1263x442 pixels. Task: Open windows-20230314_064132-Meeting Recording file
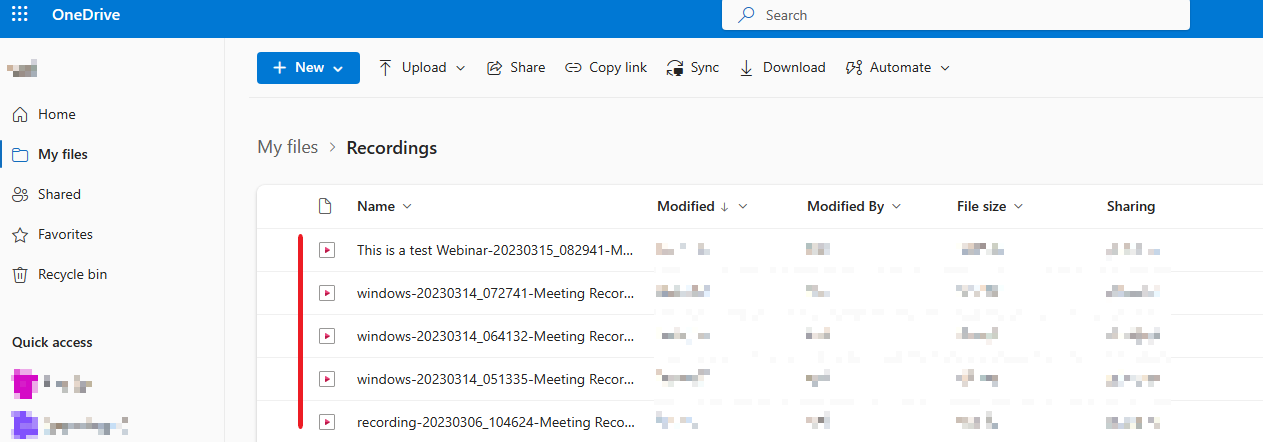[x=495, y=337]
